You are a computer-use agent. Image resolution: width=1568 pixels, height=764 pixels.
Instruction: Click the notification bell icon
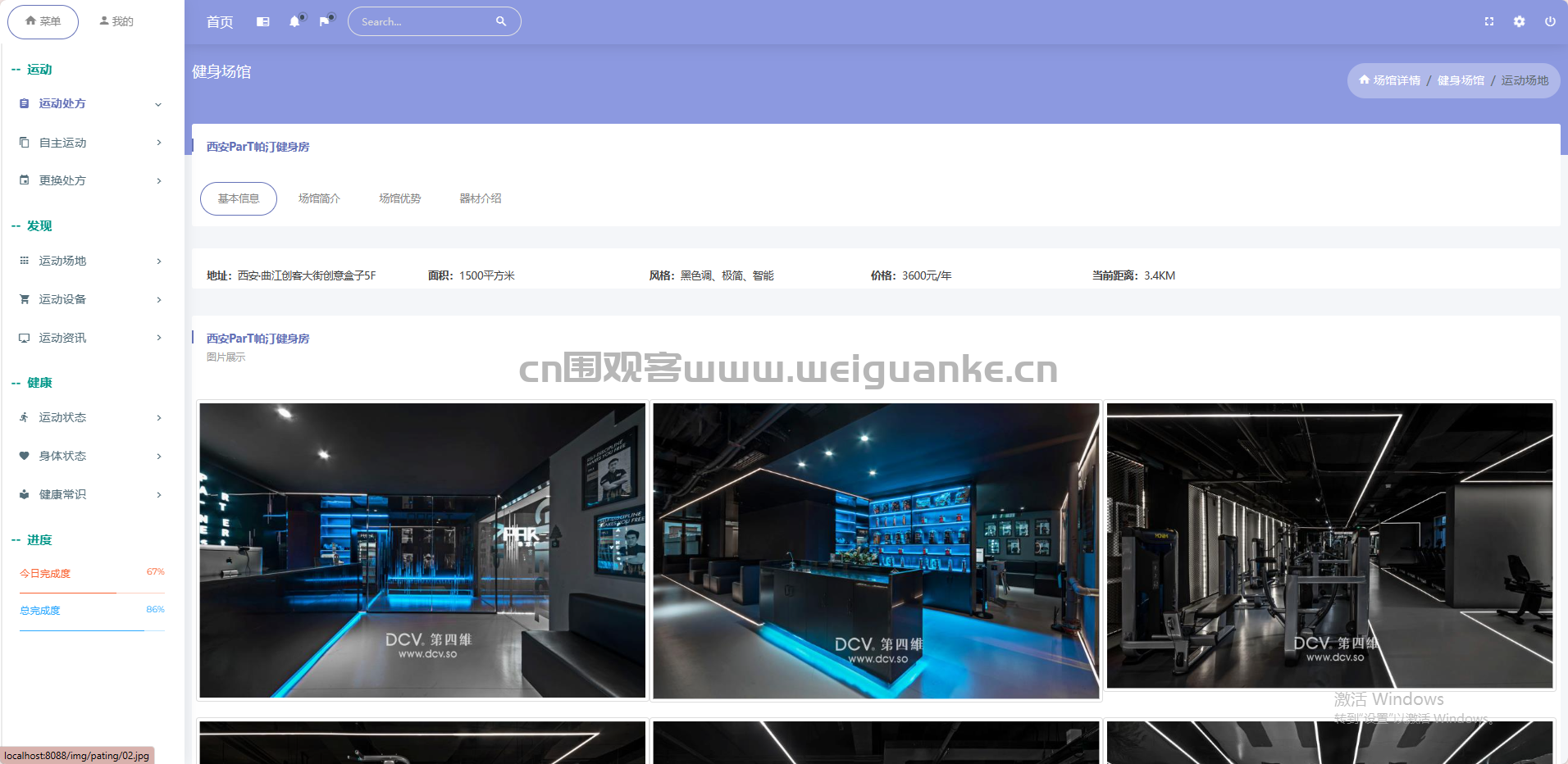click(294, 21)
